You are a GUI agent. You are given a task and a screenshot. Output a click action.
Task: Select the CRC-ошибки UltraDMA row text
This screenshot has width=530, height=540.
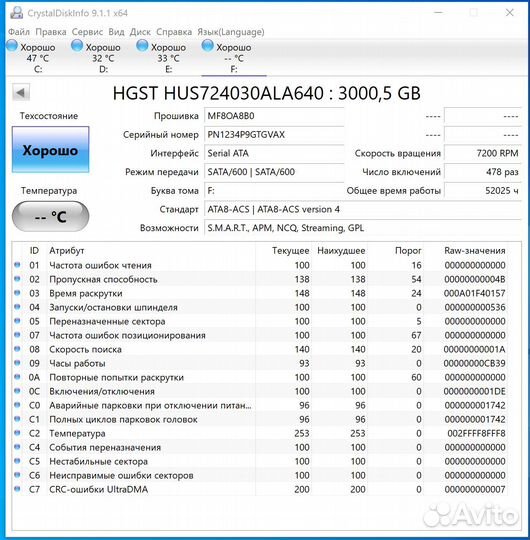click(x=98, y=489)
